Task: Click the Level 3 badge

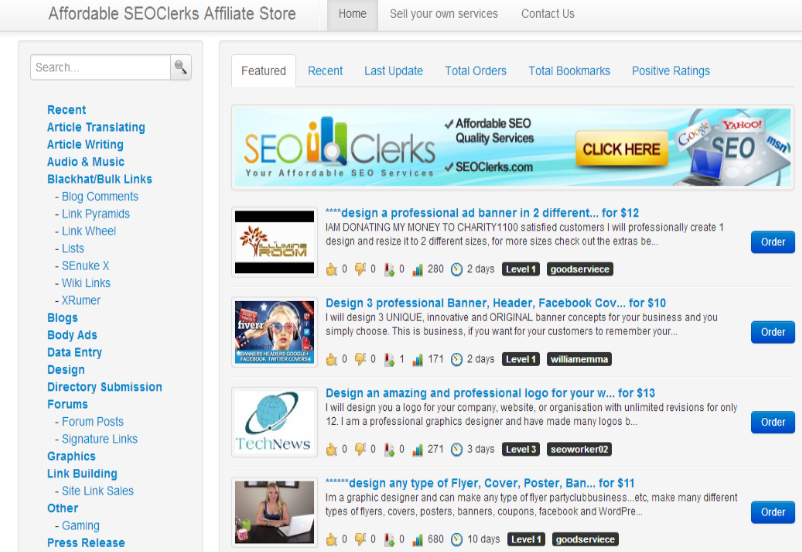Action: (x=521, y=449)
